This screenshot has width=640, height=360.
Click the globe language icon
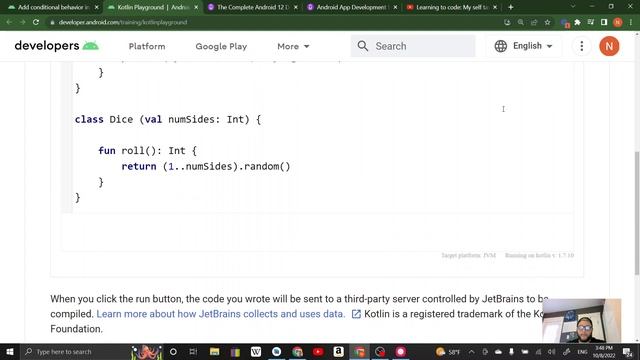click(501, 46)
